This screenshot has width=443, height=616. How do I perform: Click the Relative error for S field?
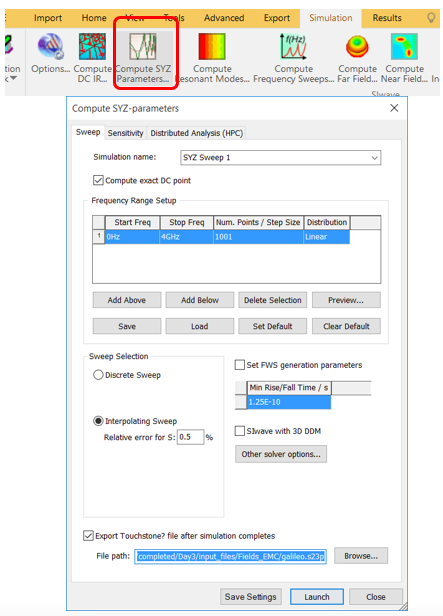click(x=190, y=437)
